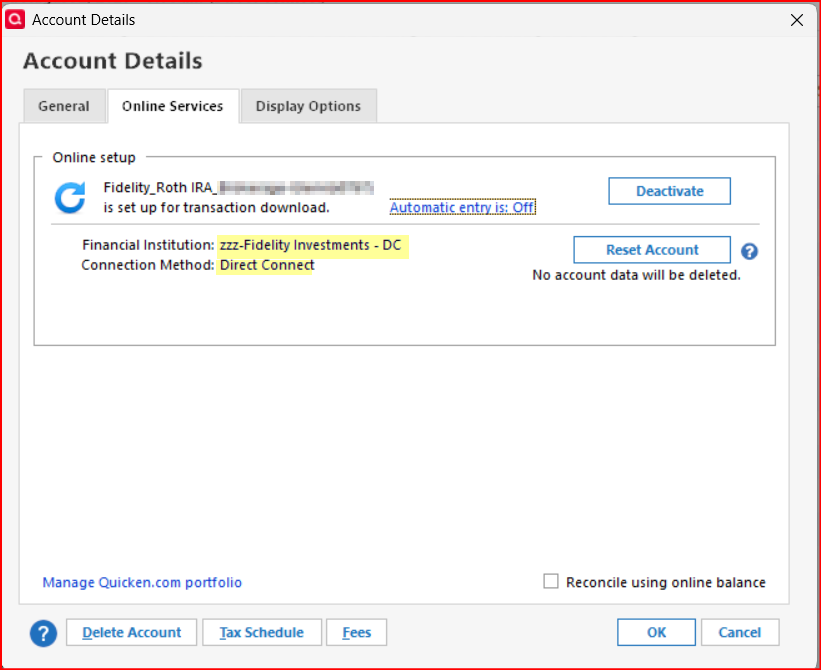Open the Display Options tab
Screen dimensions: 821x670
[308, 106]
